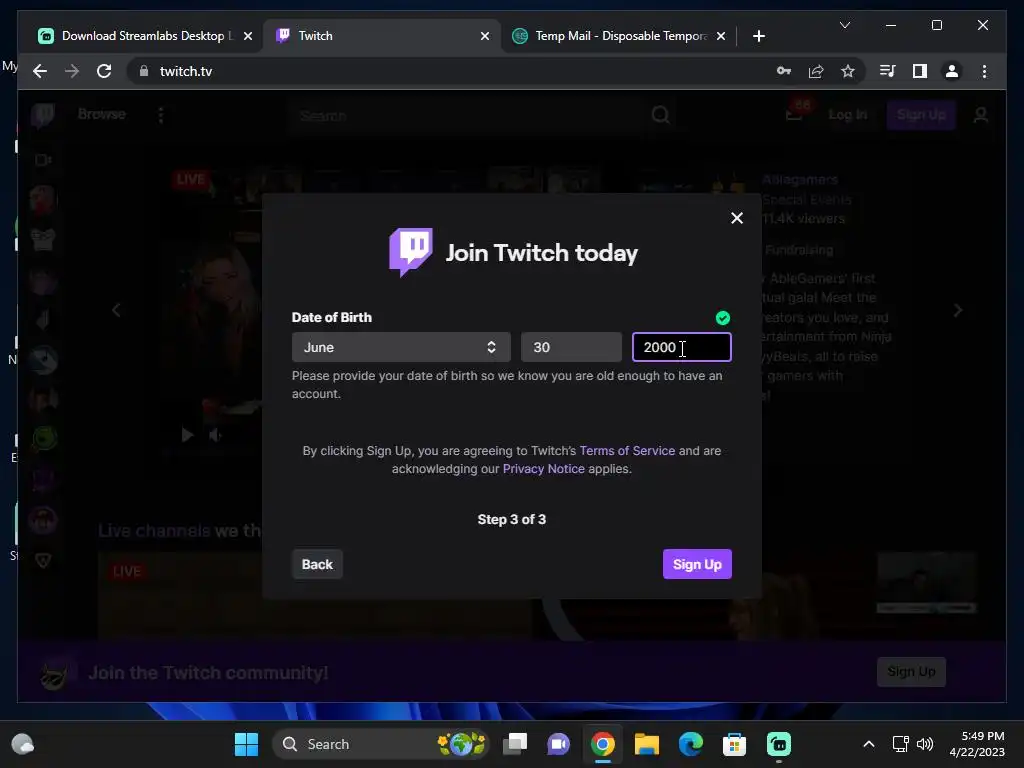Open Microsoft Edge from taskbar

pyautogui.click(x=690, y=744)
